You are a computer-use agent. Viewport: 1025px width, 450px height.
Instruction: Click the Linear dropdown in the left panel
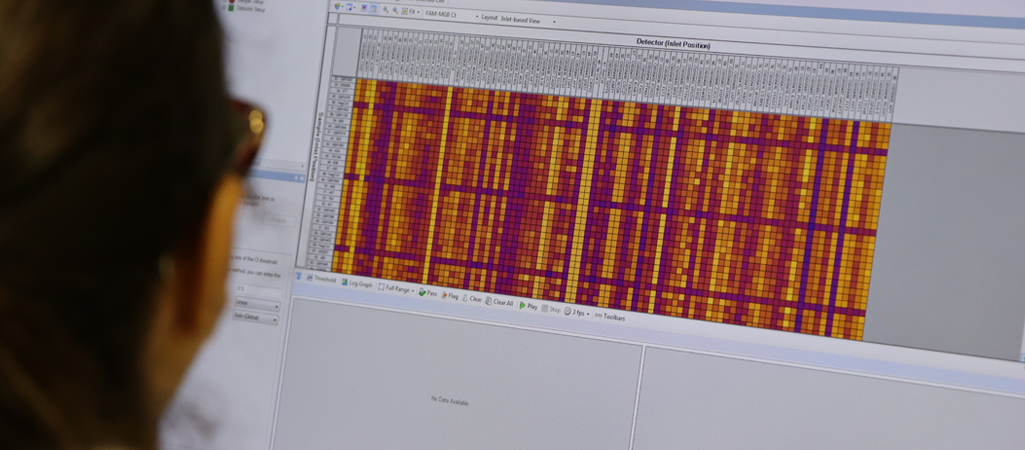pyautogui.click(x=256, y=304)
